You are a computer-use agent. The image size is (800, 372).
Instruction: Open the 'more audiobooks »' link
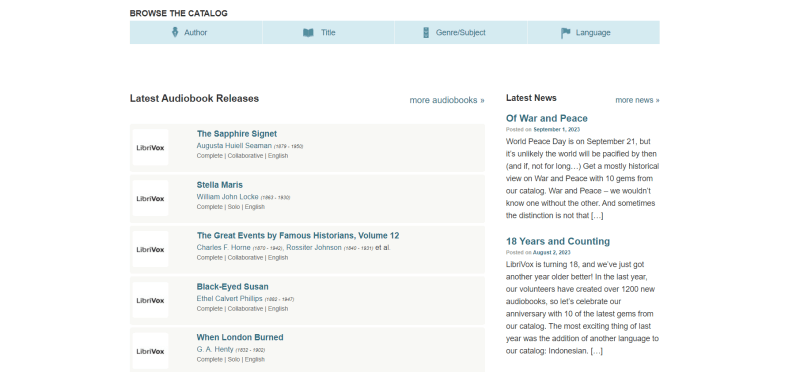pos(447,100)
